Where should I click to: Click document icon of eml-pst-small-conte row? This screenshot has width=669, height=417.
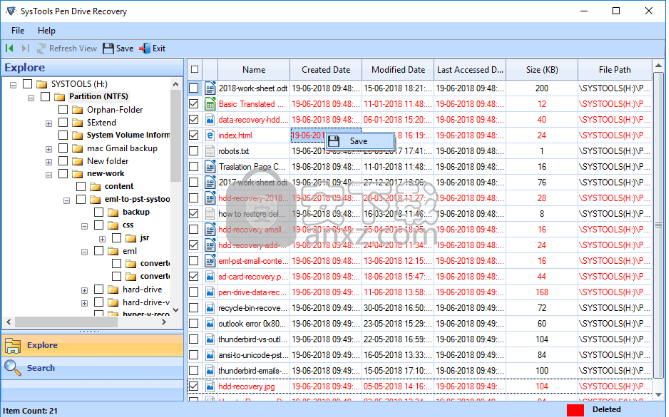point(210,261)
